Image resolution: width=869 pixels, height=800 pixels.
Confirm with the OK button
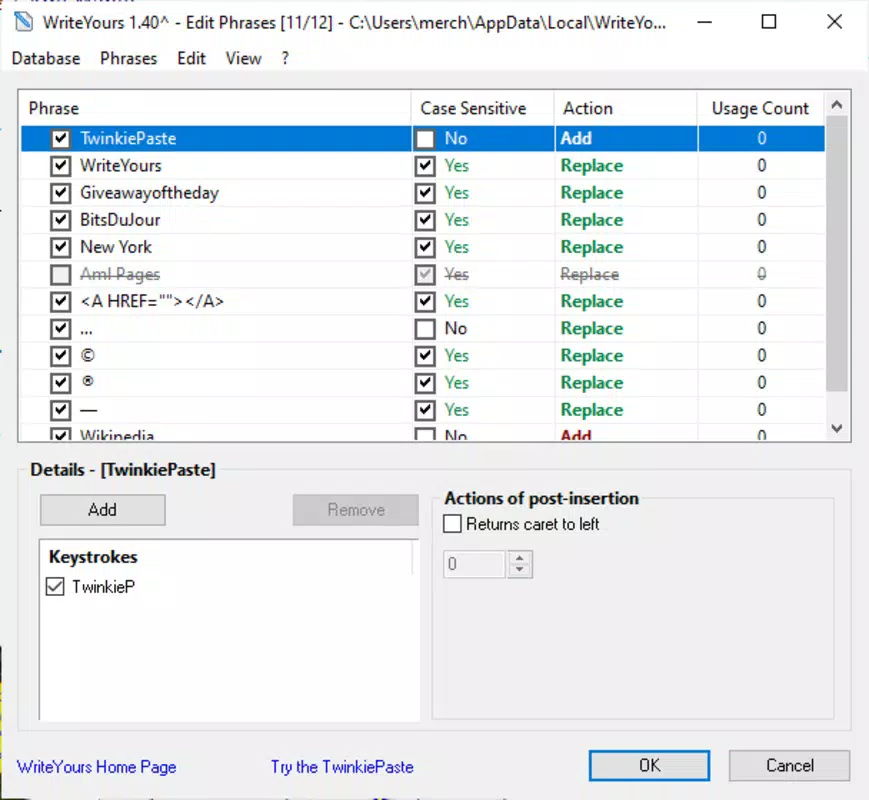[x=649, y=766]
